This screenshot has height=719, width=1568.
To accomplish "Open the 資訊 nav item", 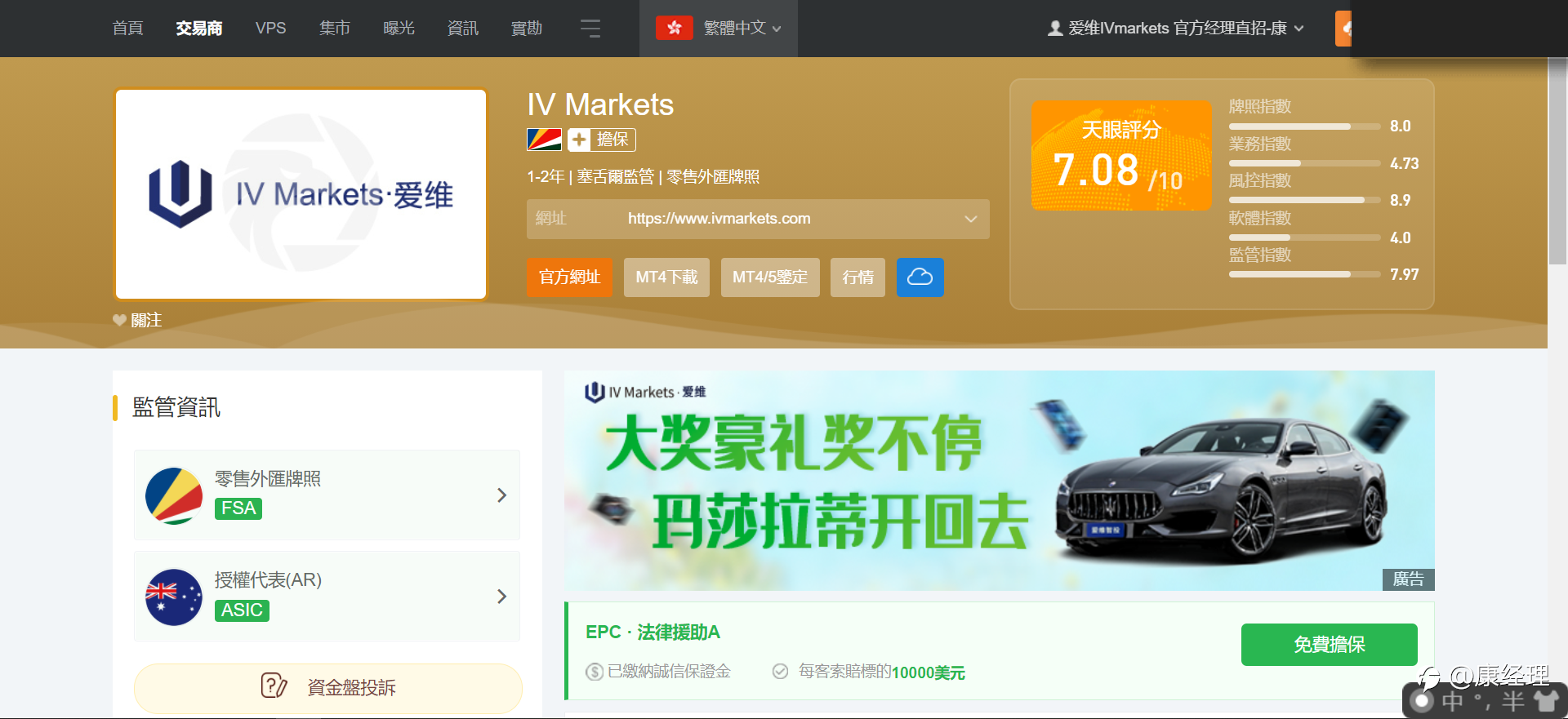I will 463,29.
